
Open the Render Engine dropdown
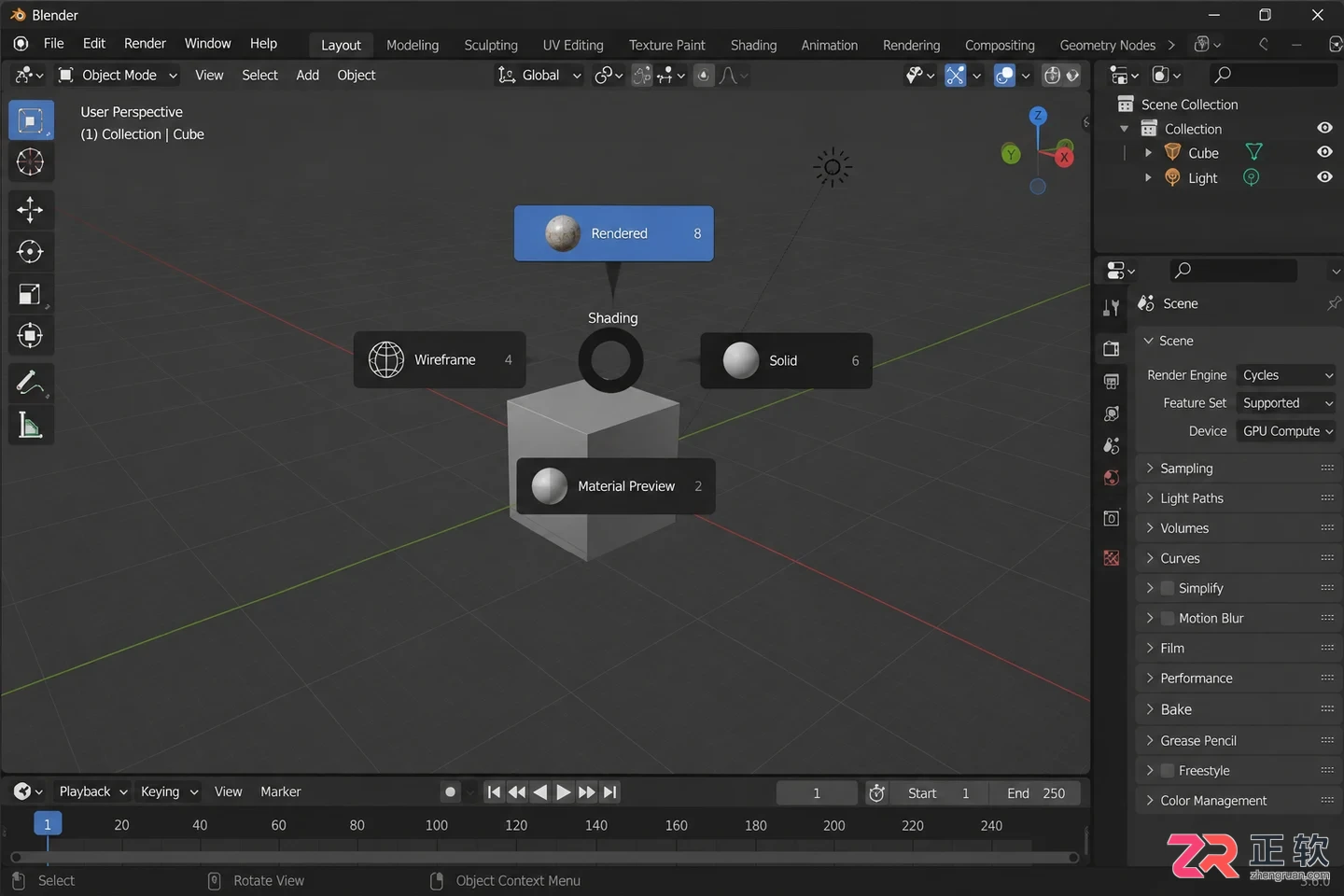click(1286, 375)
